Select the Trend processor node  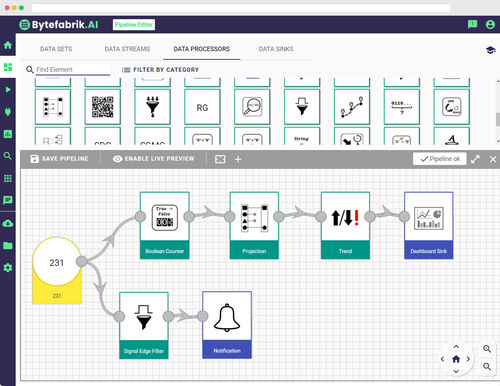pyautogui.click(x=345, y=225)
